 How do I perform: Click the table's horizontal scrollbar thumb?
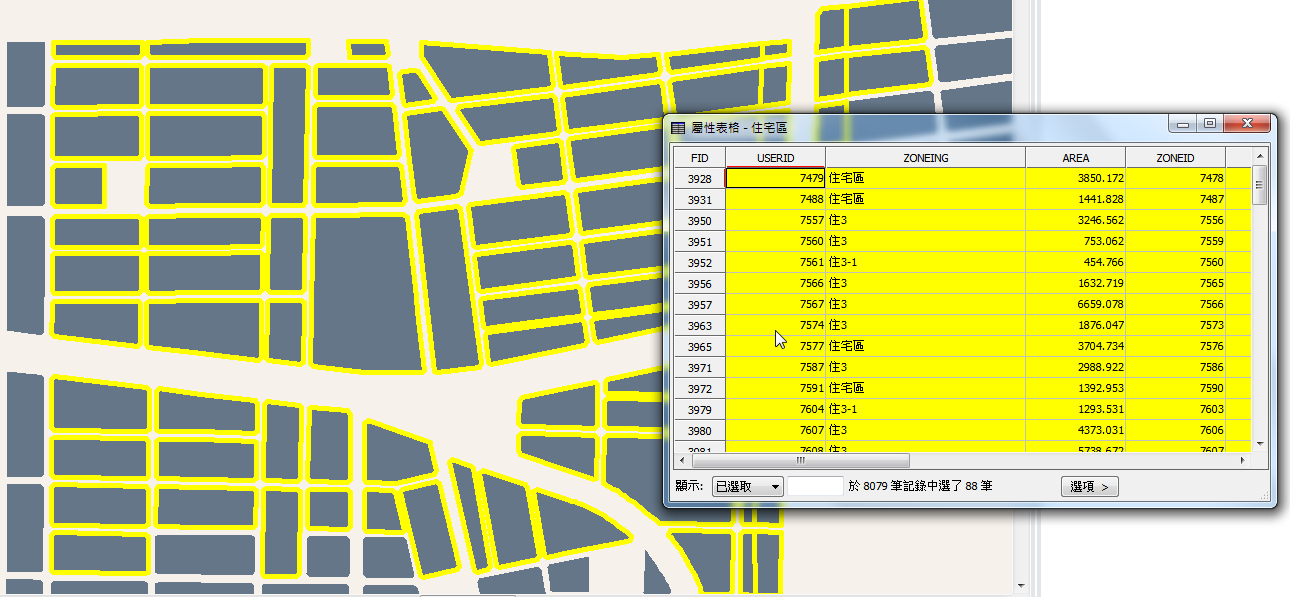(x=800, y=461)
